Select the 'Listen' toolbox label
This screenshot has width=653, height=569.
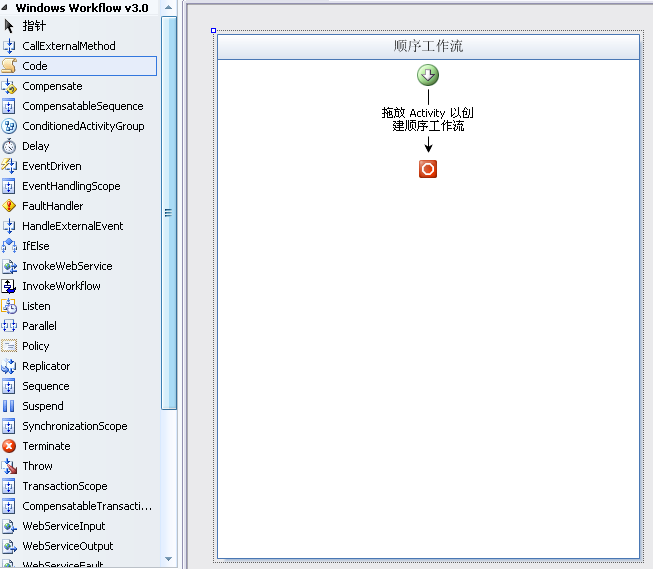[36, 306]
